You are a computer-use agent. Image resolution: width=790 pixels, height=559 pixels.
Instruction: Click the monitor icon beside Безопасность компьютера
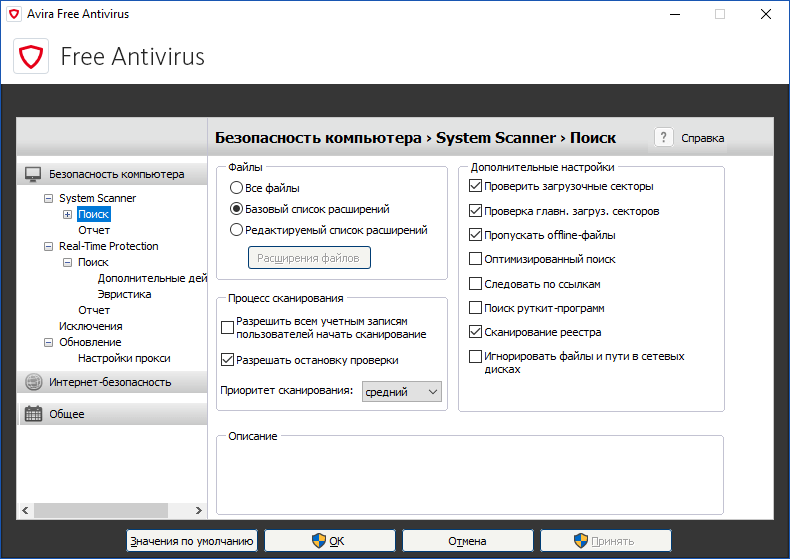pos(33,174)
